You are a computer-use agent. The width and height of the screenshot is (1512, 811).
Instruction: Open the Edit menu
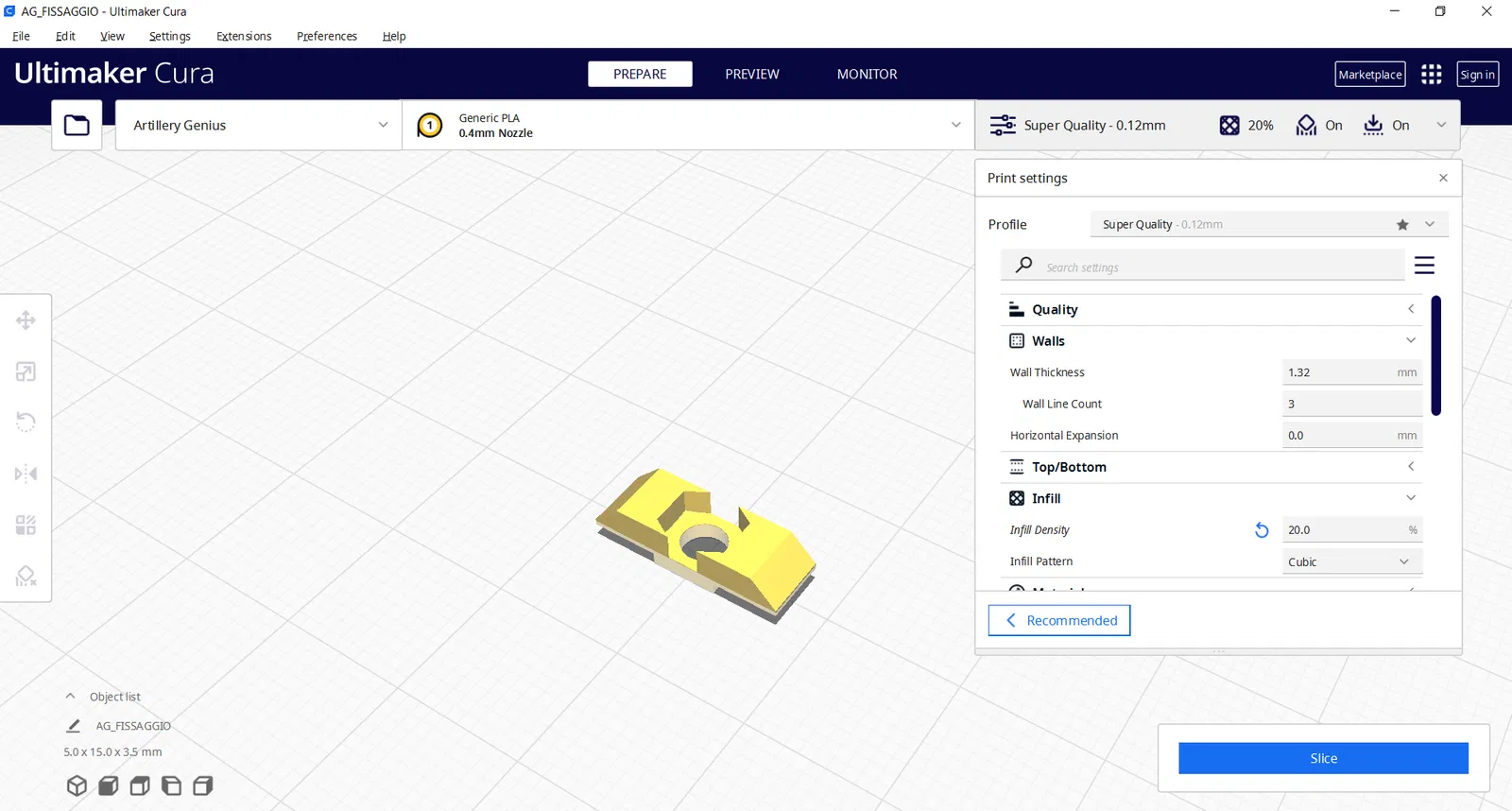click(65, 36)
